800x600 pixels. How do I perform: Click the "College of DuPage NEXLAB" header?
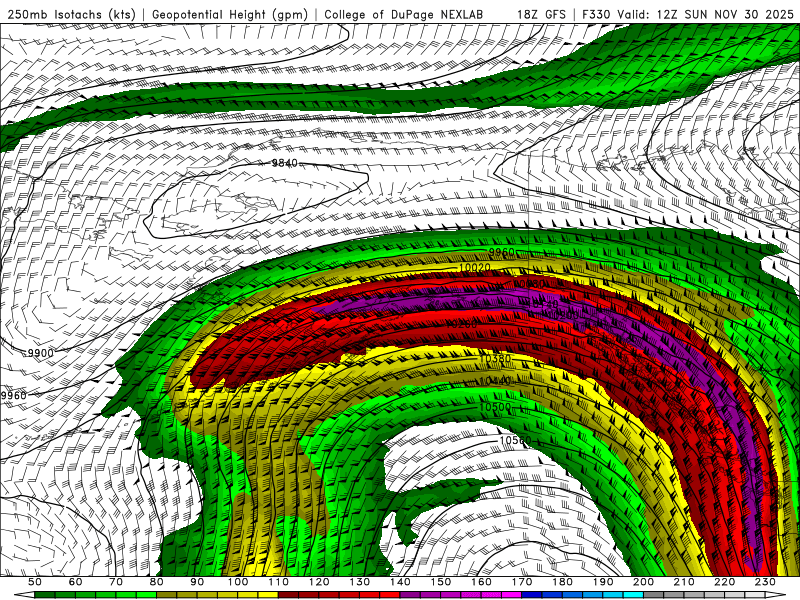pyautogui.click(x=404, y=14)
